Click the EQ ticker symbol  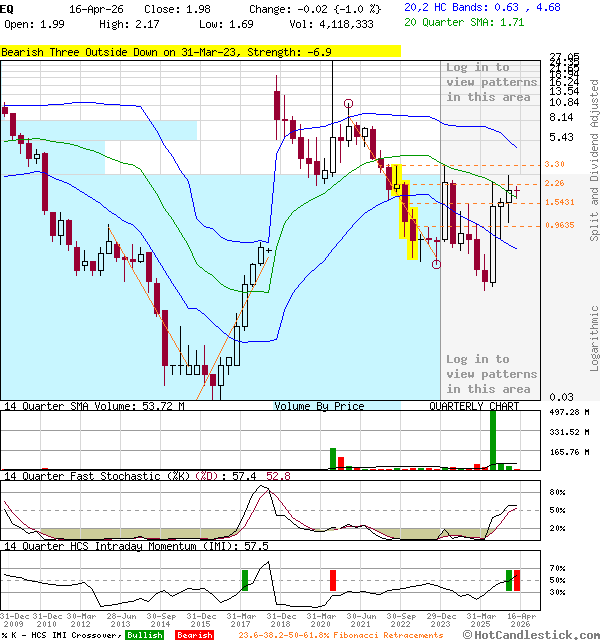pyautogui.click(x=7, y=8)
